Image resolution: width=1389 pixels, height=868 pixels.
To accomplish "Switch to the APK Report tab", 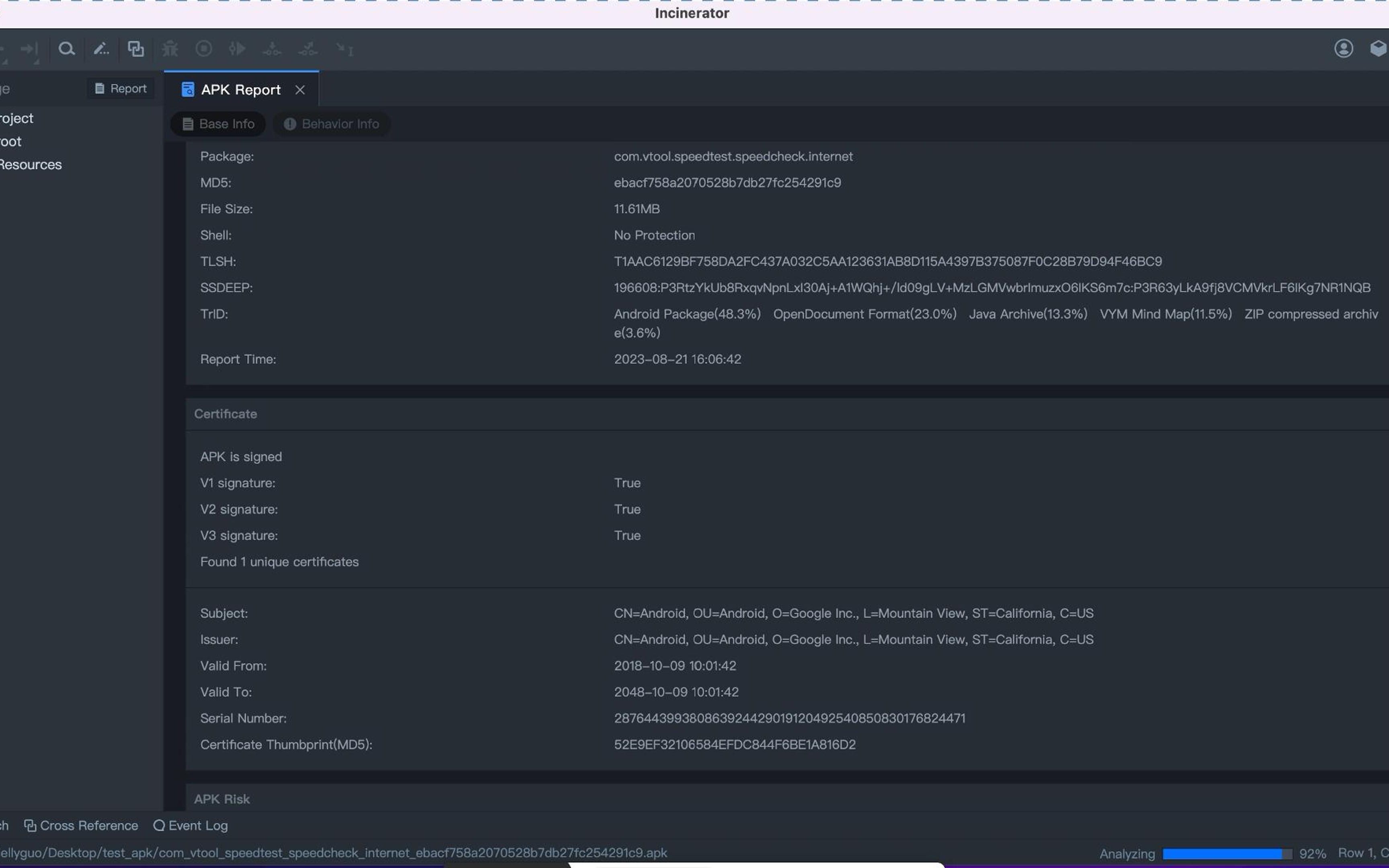I will tap(241, 90).
